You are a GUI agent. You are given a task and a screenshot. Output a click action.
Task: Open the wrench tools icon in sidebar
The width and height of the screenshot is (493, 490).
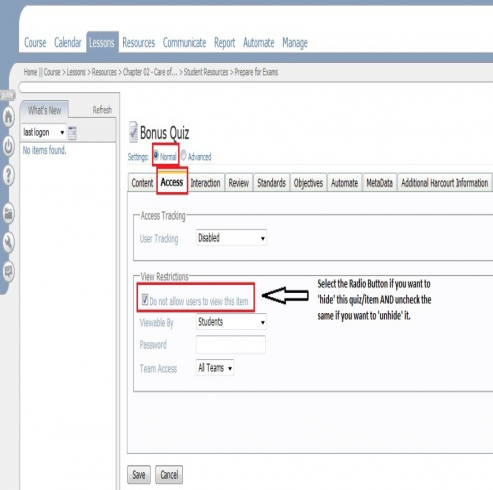(8, 242)
